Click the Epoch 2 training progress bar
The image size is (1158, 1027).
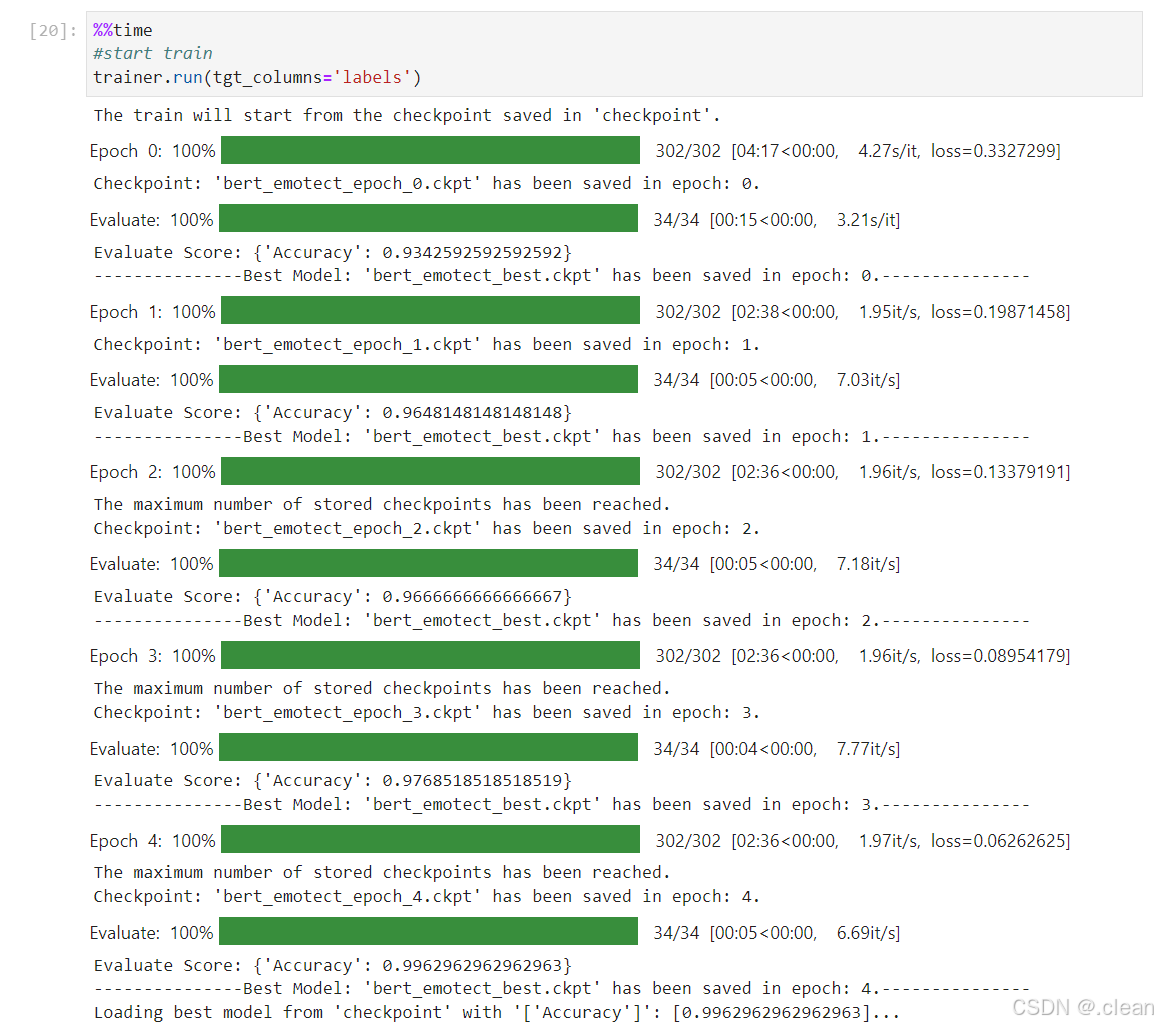pyautogui.click(x=431, y=471)
